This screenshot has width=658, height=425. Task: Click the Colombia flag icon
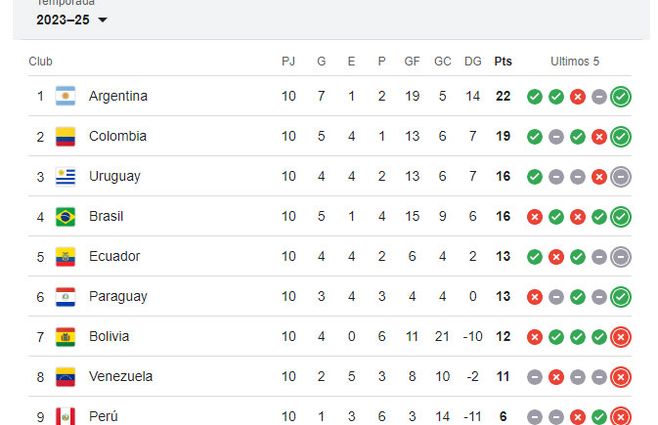tap(66, 136)
